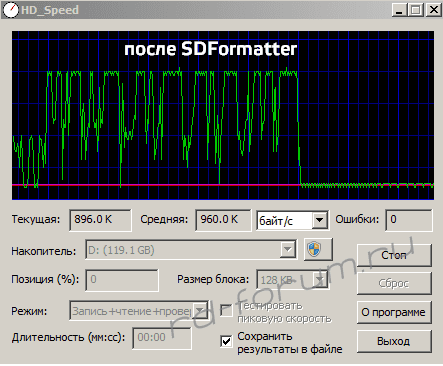
Task: Open the Размер блока 128 KB dropdown
Action: (x=320, y=279)
